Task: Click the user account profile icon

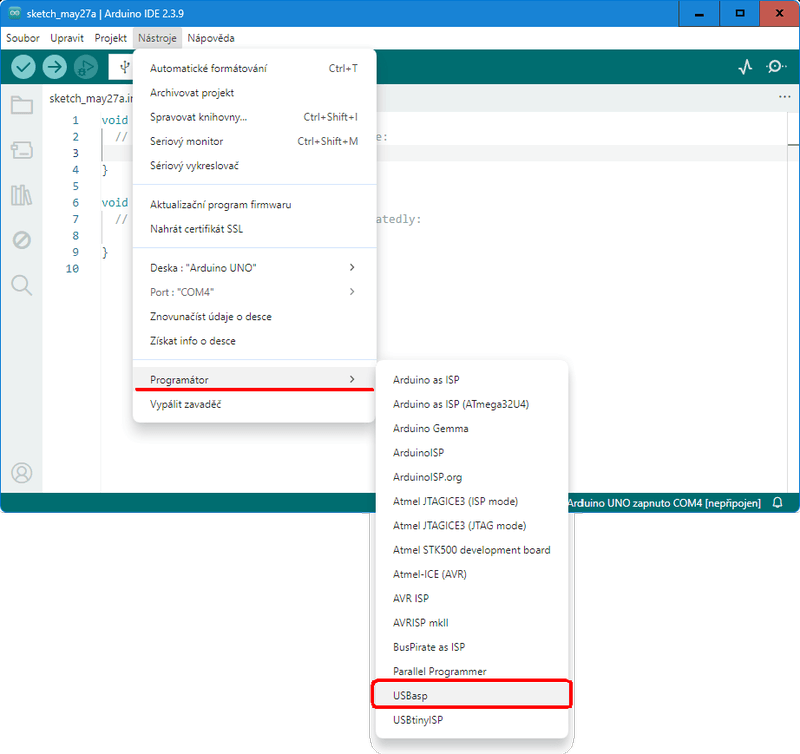Action: pyautogui.click(x=22, y=473)
